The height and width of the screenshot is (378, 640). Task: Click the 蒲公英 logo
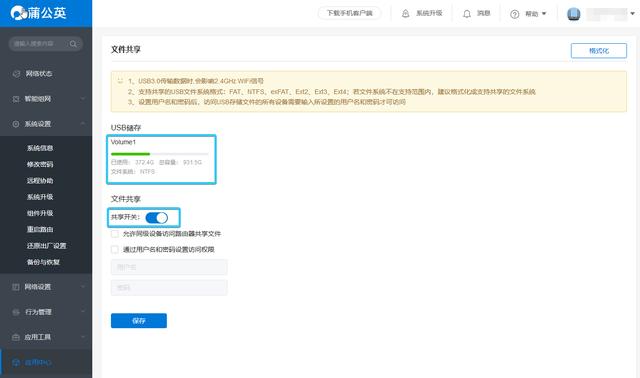[x=38, y=13]
